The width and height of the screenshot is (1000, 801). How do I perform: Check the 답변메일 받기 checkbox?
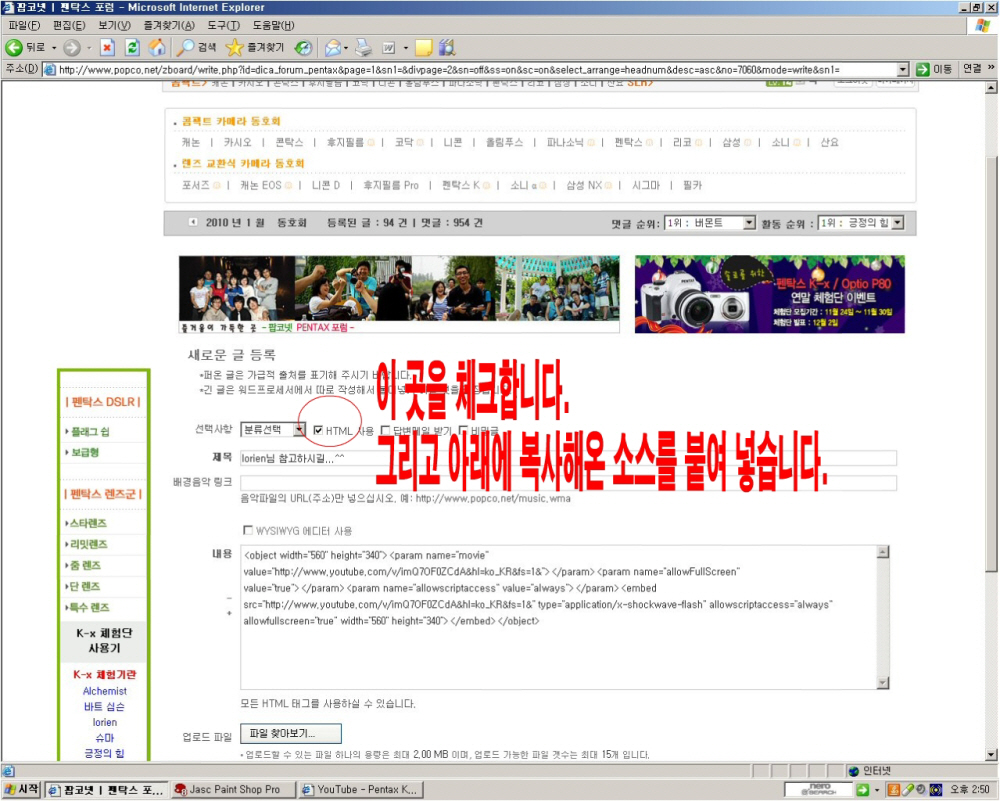[385, 430]
